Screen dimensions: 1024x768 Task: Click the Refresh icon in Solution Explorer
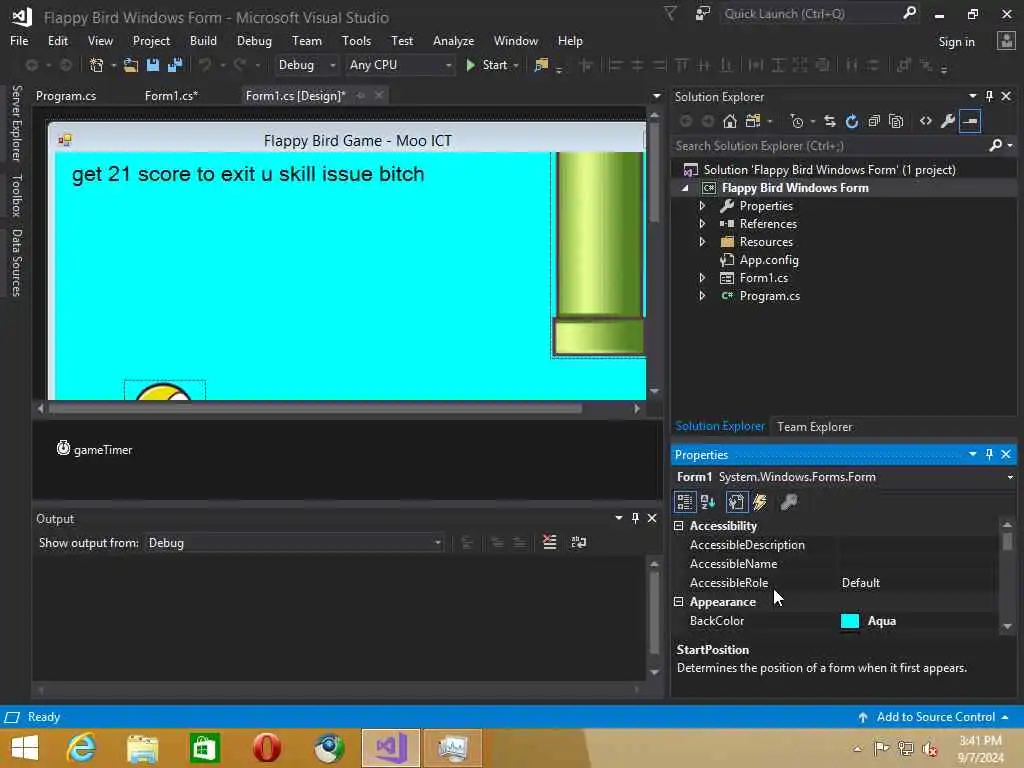click(x=852, y=121)
